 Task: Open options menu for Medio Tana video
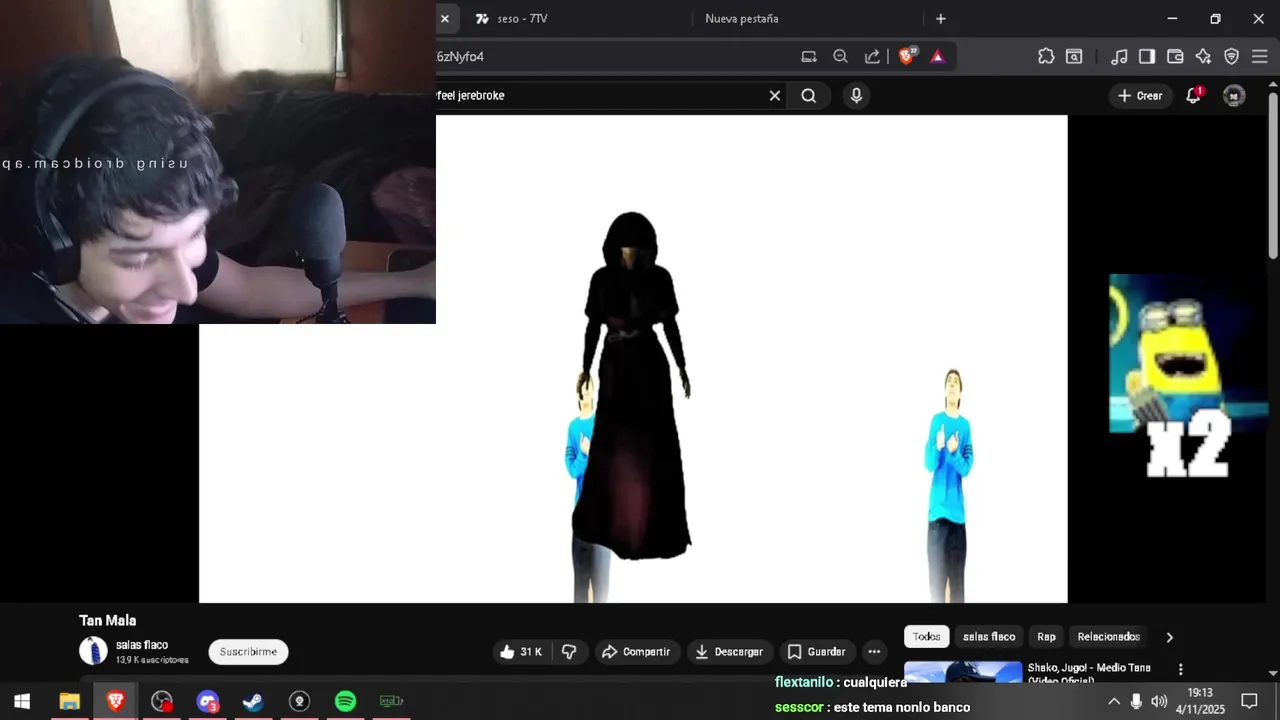click(1180, 669)
